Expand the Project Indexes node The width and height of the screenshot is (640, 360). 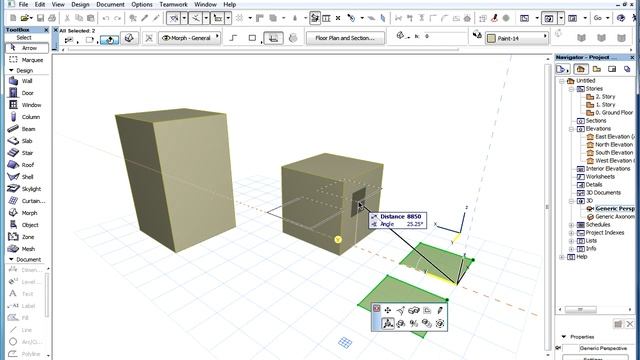pos(571,233)
